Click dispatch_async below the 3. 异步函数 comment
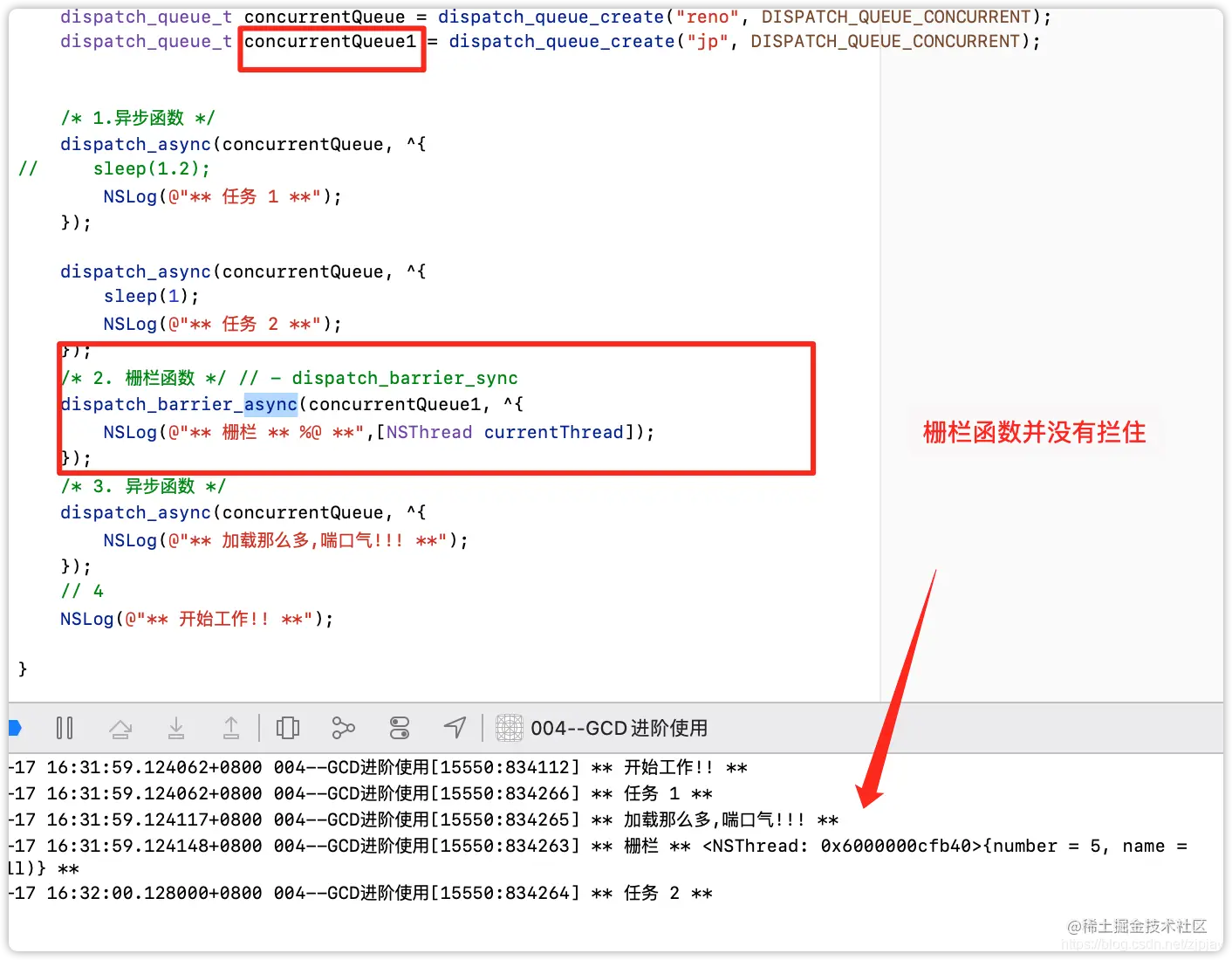Image resolution: width=1232 pixels, height=960 pixels. (x=135, y=512)
